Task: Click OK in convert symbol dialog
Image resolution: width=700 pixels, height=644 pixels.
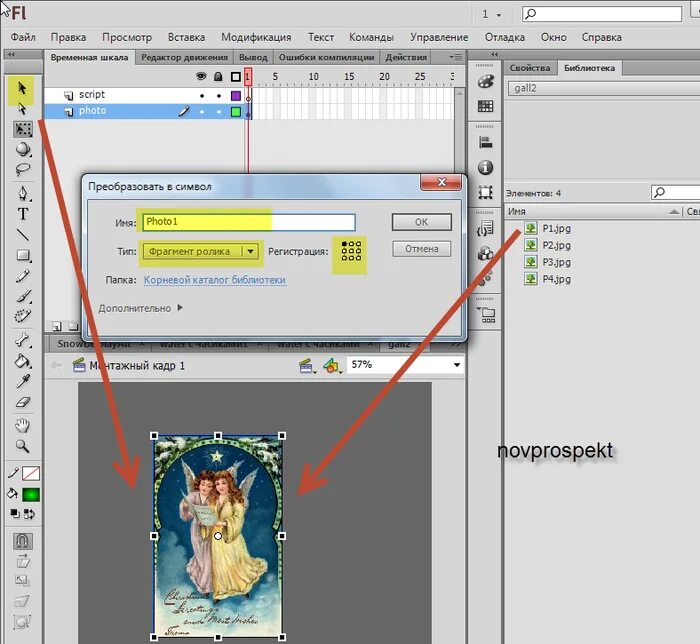Action: [x=421, y=222]
